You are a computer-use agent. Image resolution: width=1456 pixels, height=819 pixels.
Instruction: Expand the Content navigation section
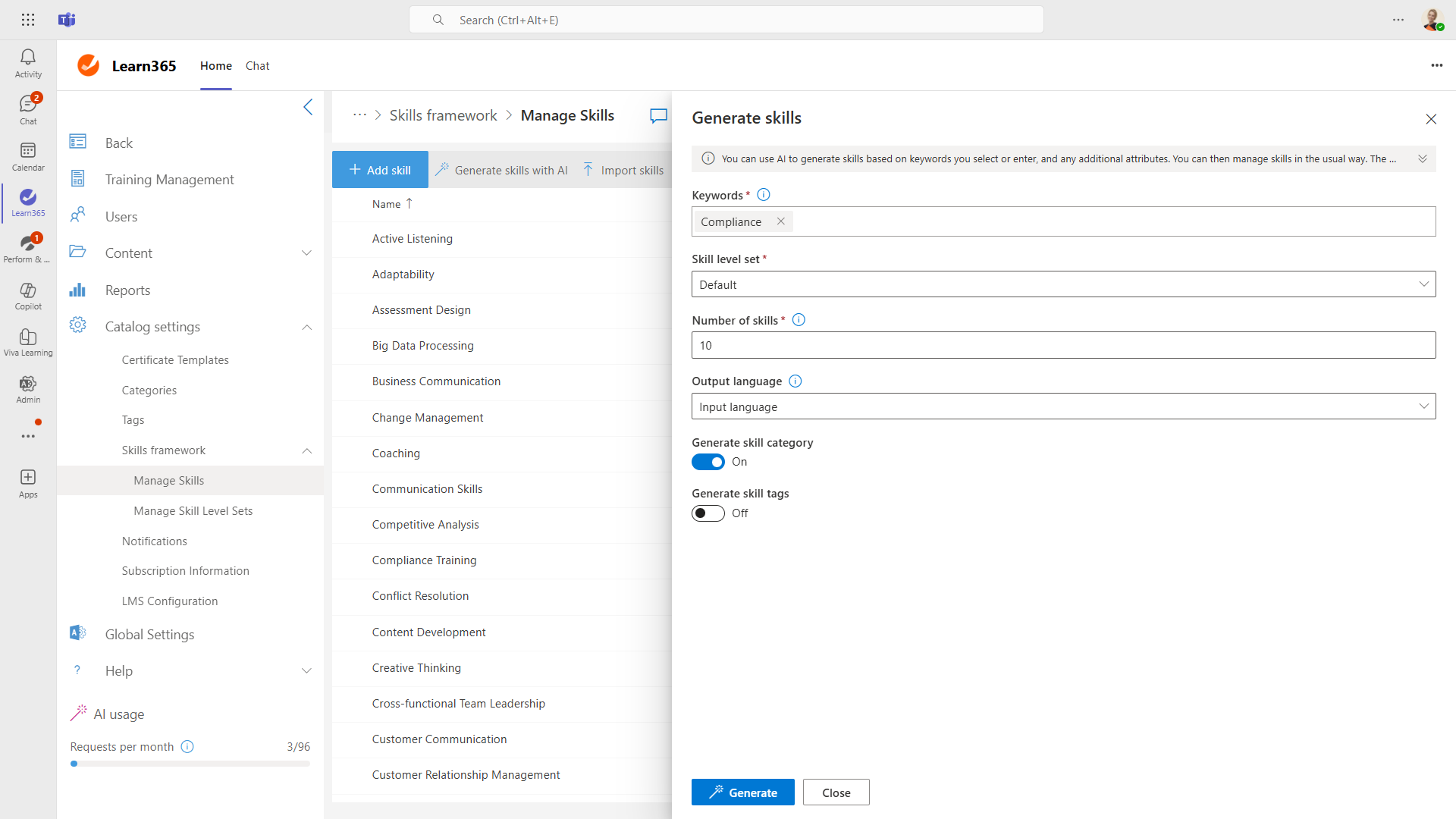(x=306, y=253)
